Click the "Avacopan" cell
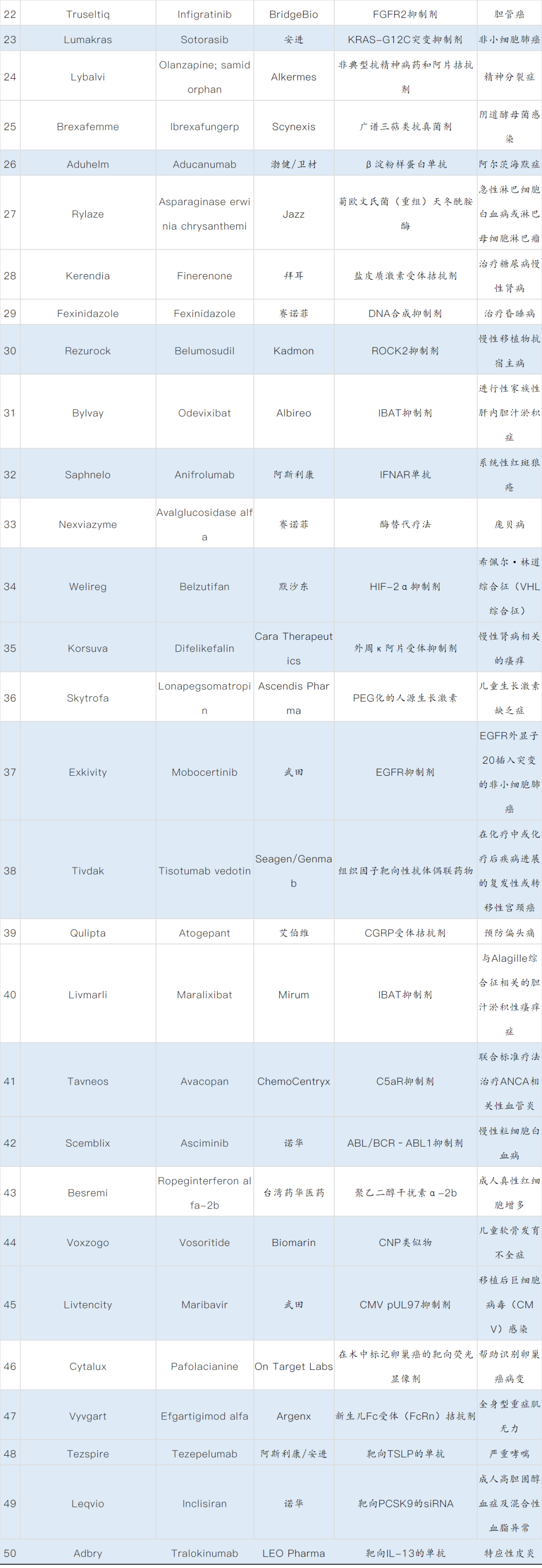Screen dimensions: 542x1568 (x=205, y=1081)
